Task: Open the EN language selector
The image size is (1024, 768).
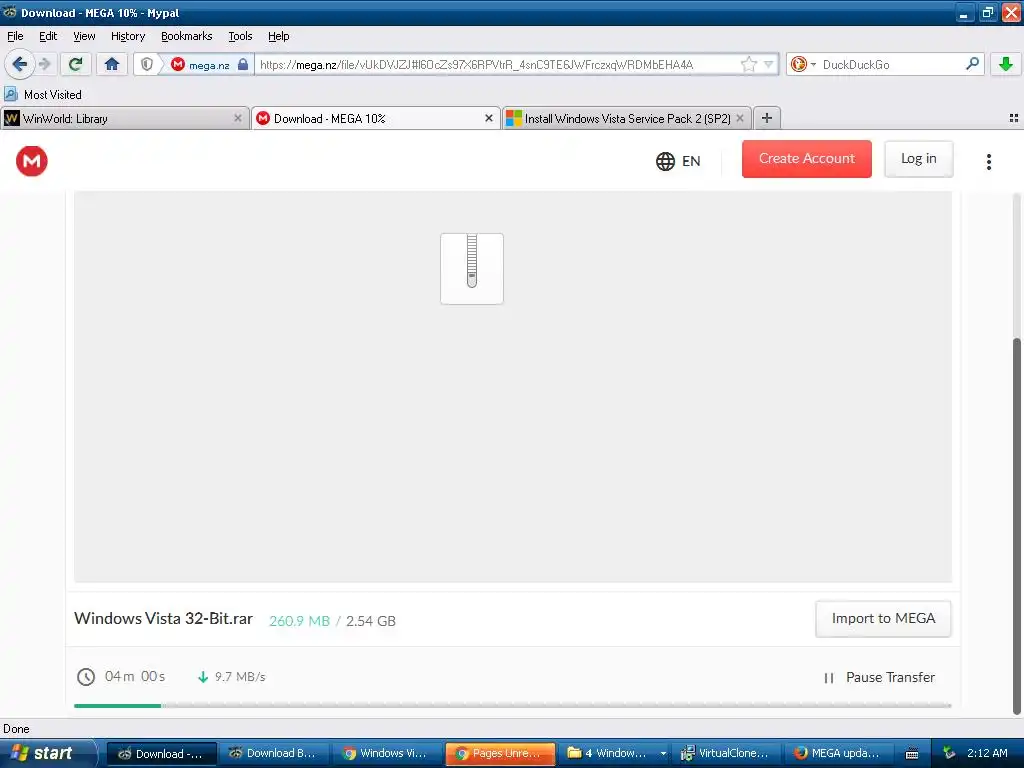Action: point(678,161)
